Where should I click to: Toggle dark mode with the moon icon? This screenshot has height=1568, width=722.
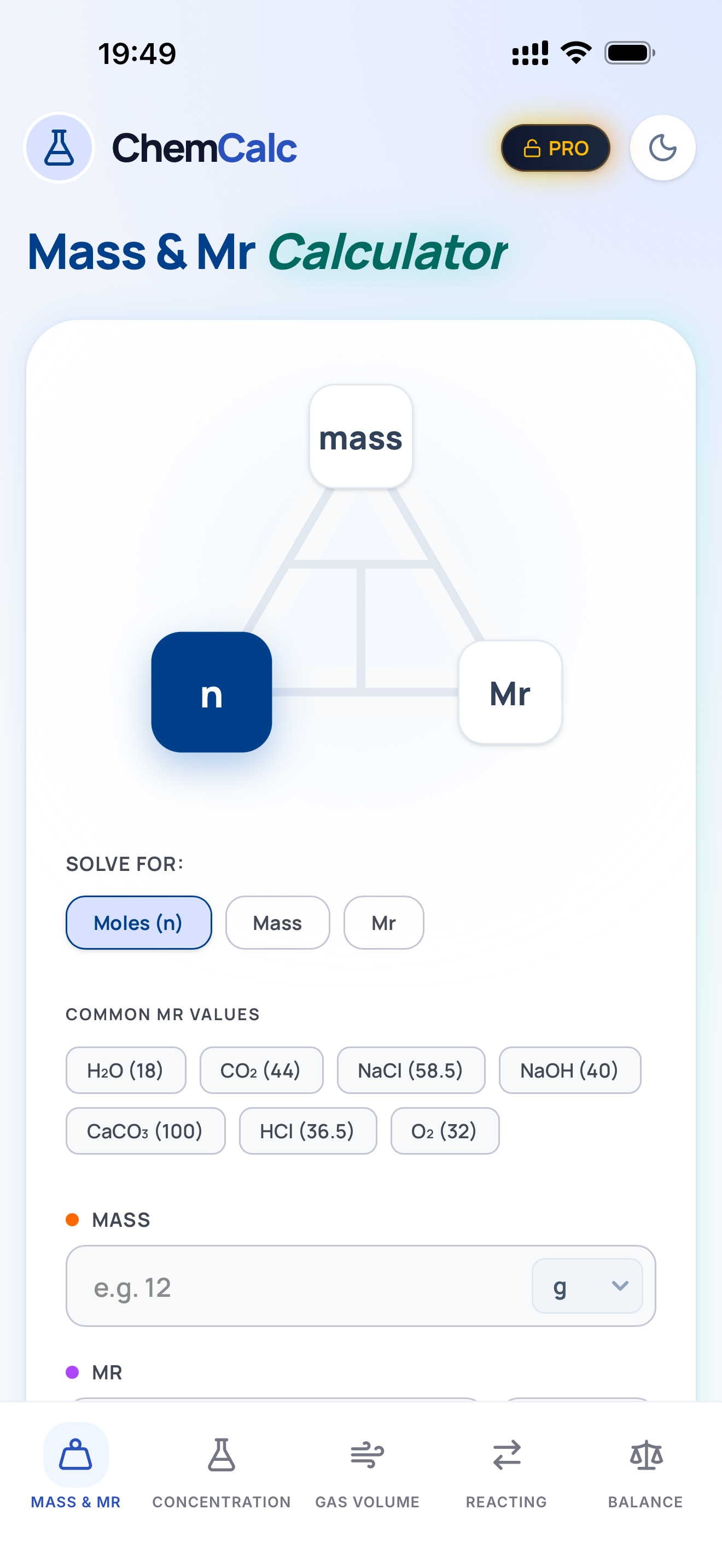pos(662,147)
